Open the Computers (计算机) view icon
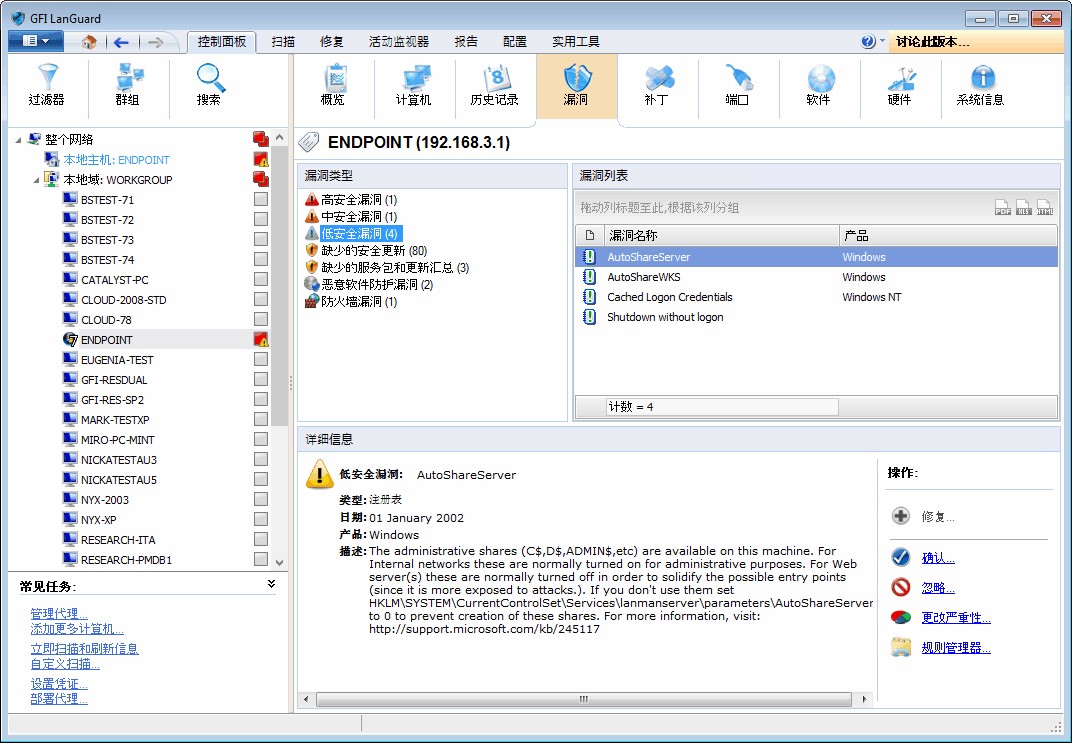 (414, 77)
